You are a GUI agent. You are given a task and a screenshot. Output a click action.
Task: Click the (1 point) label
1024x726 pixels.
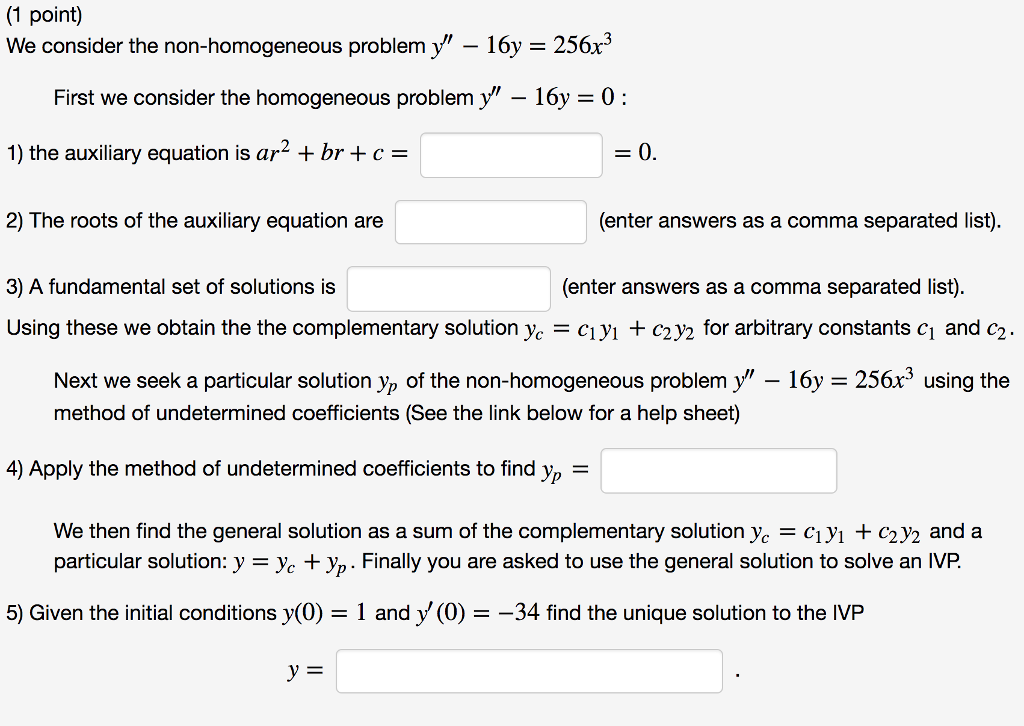click(42, 15)
